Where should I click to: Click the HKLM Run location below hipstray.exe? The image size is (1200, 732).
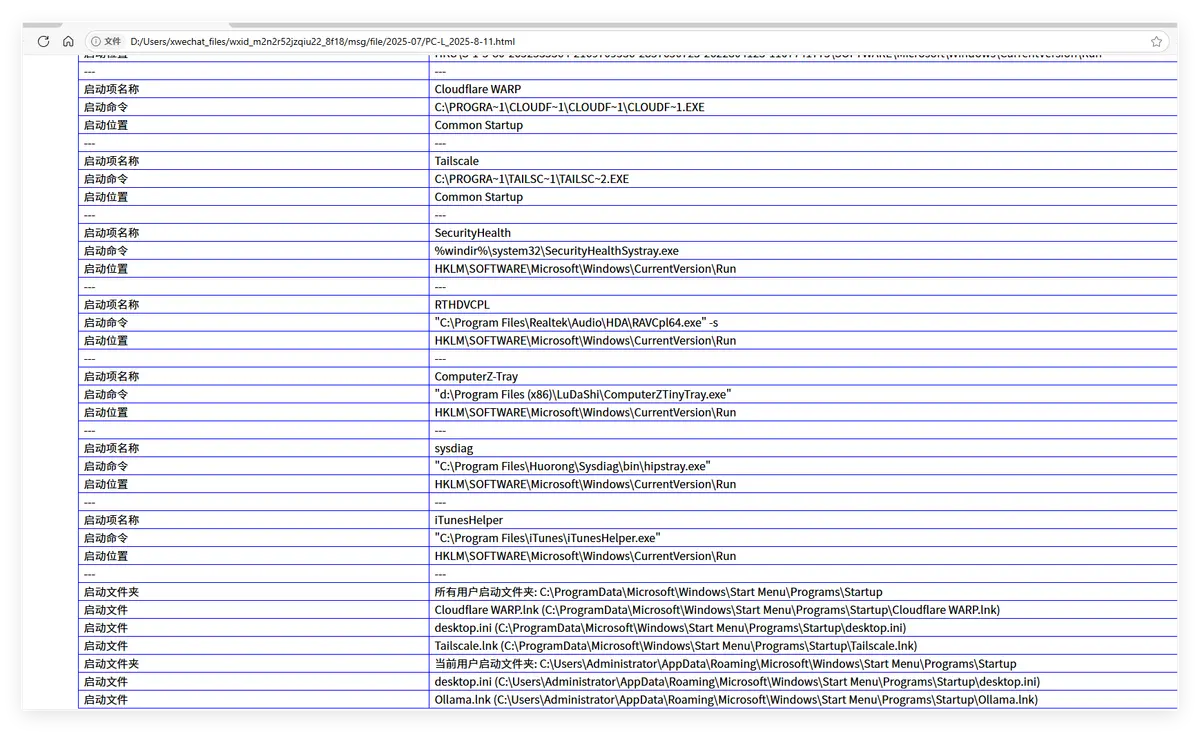pos(585,485)
